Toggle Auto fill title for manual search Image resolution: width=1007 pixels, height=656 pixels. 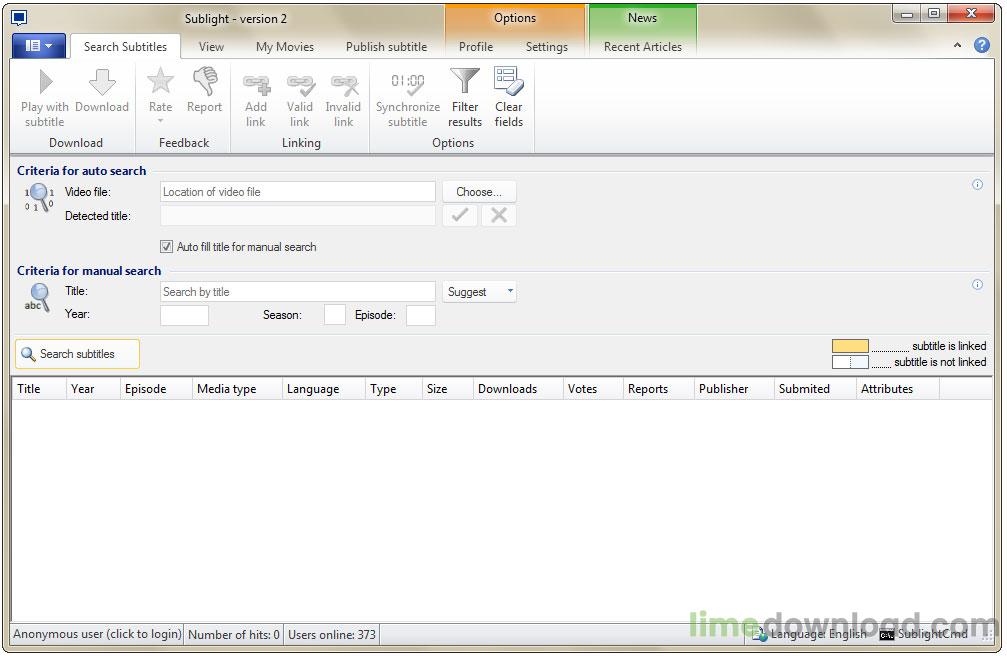pyautogui.click(x=166, y=247)
